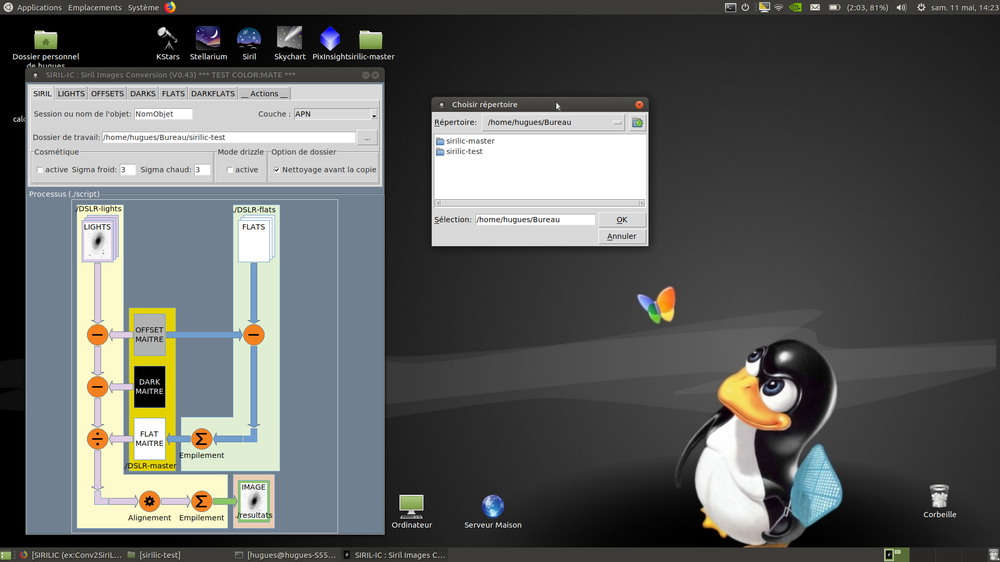Switch to the LIGHTS tab
This screenshot has width=1000, height=562.
71,94
